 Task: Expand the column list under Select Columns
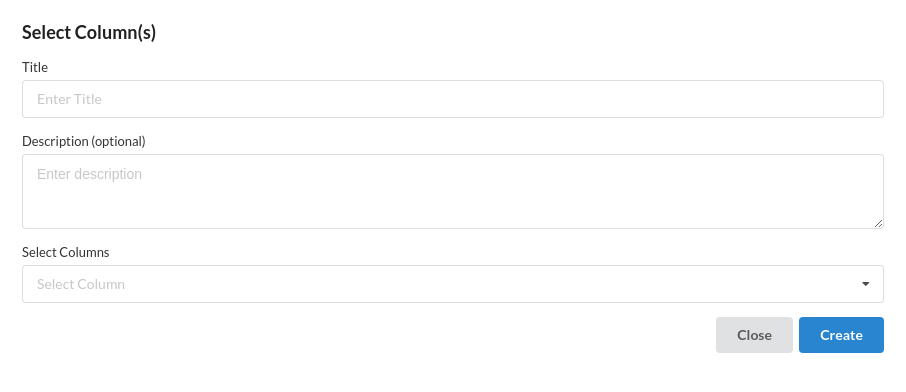click(x=452, y=284)
